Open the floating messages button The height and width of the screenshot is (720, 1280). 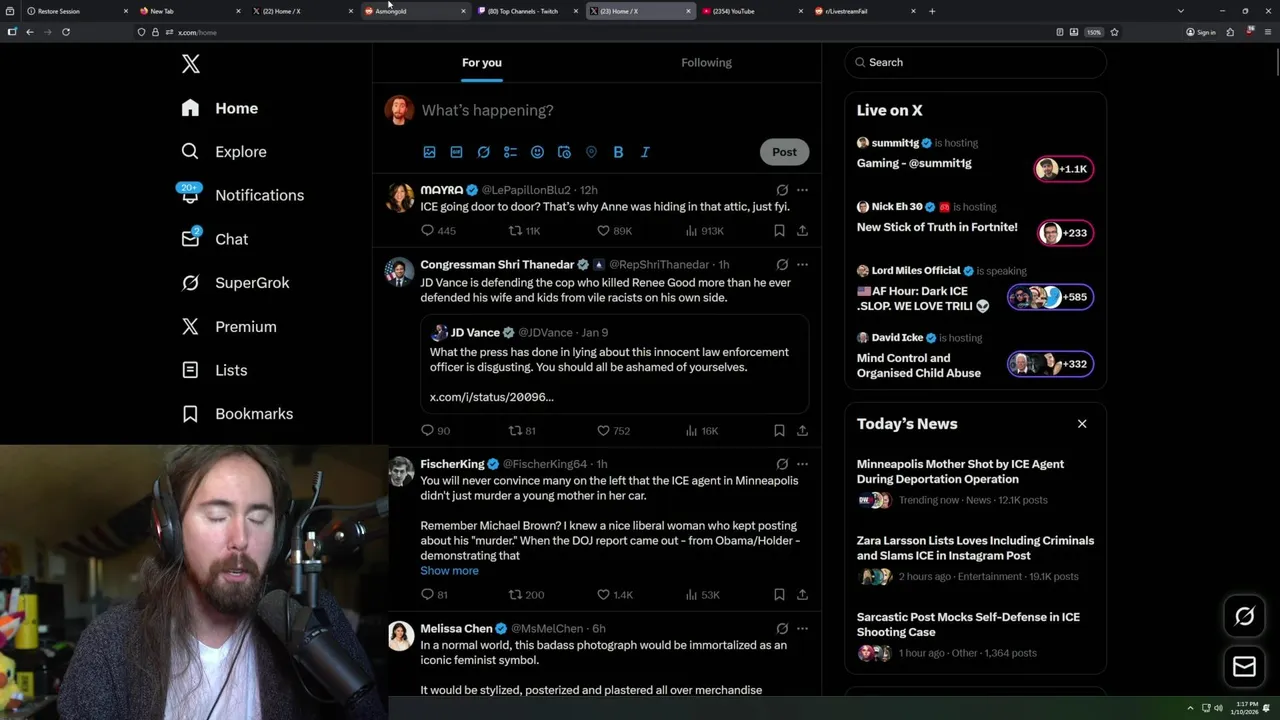(1244, 666)
